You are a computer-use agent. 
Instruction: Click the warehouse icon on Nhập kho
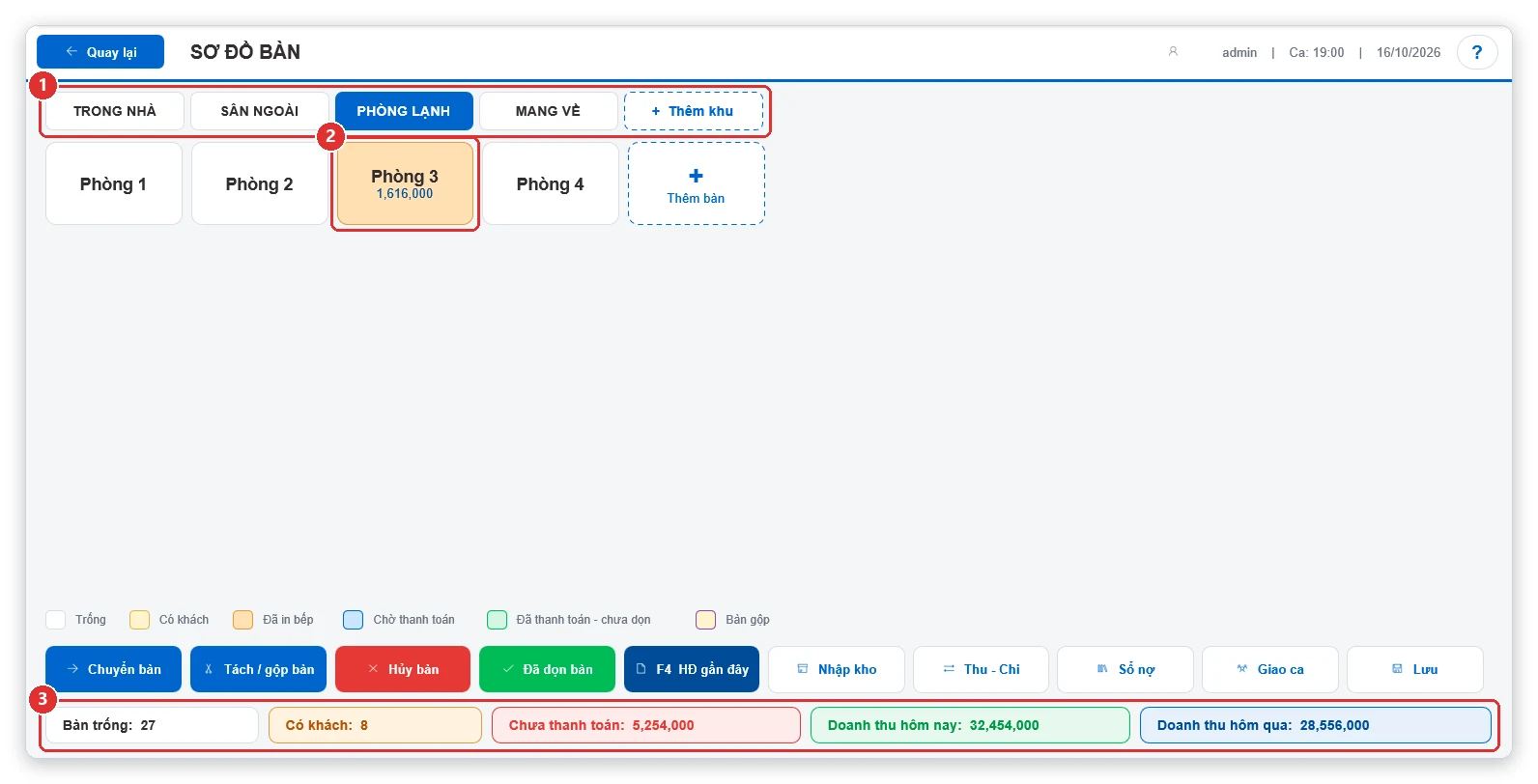[x=802, y=668]
